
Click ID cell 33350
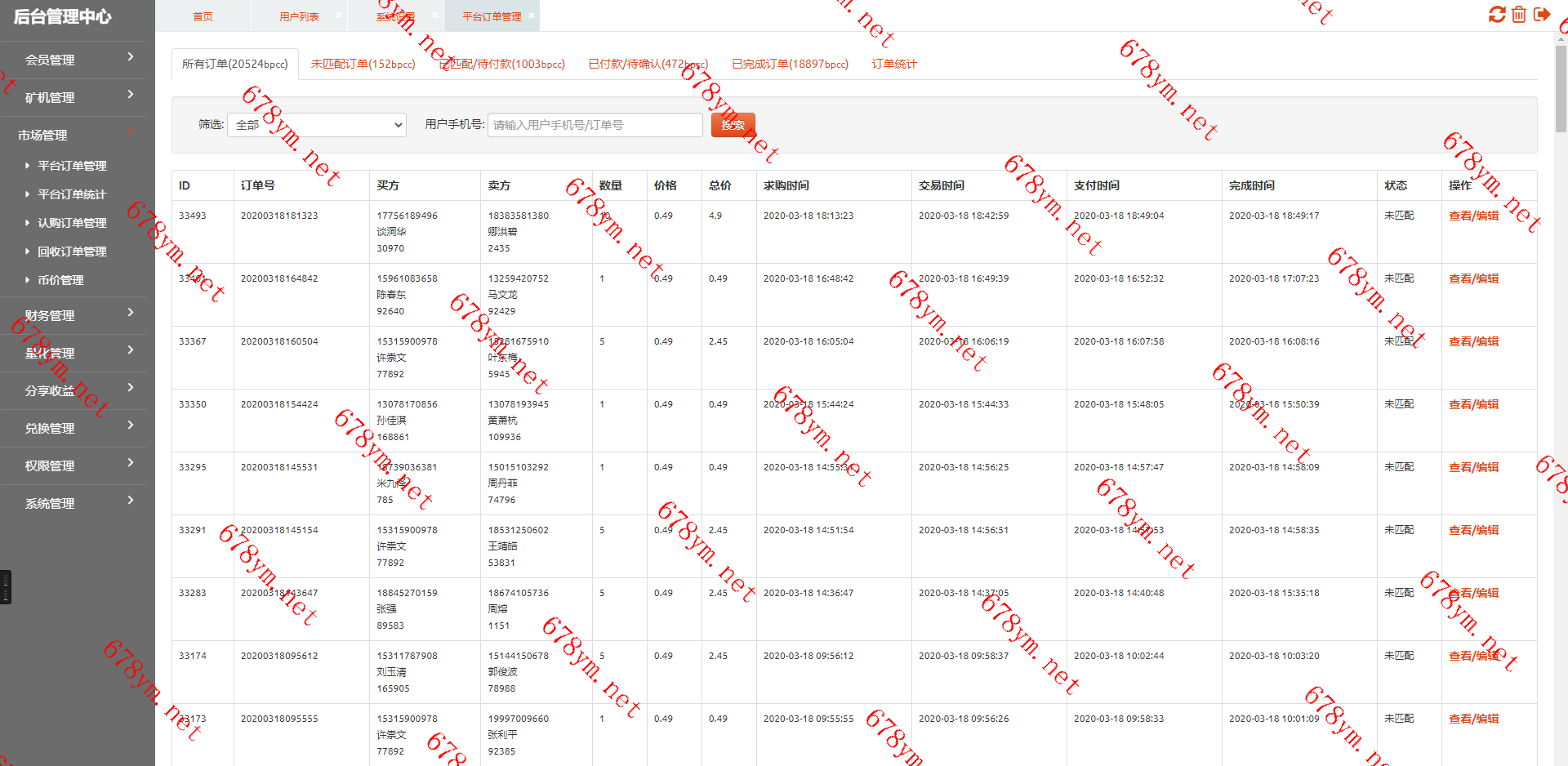(x=193, y=404)
